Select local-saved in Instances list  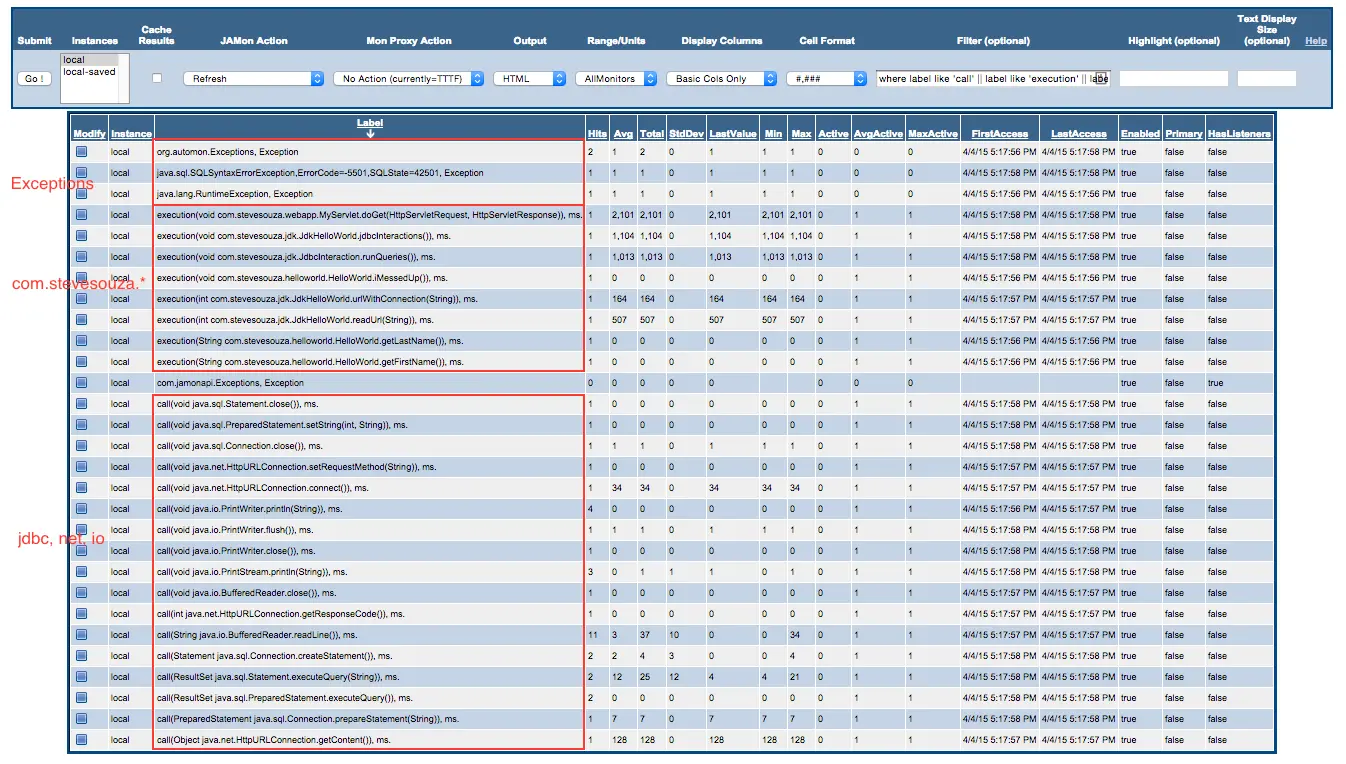click(89, 72)
